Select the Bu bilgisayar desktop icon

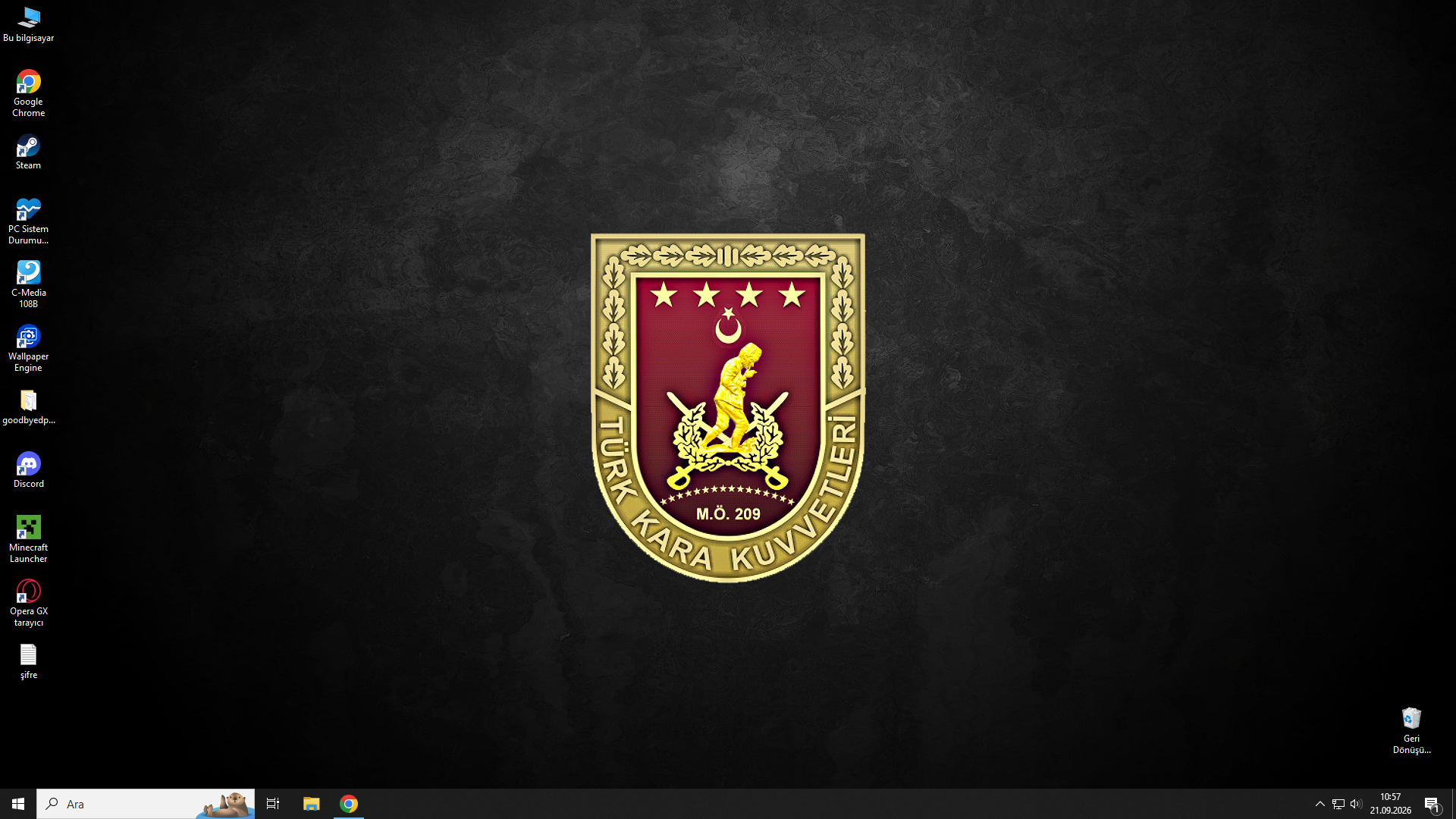[x=28, y=24]
